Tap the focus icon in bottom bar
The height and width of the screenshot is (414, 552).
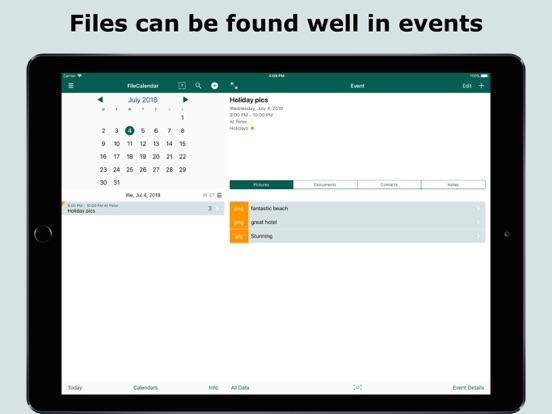coord(357,387)
